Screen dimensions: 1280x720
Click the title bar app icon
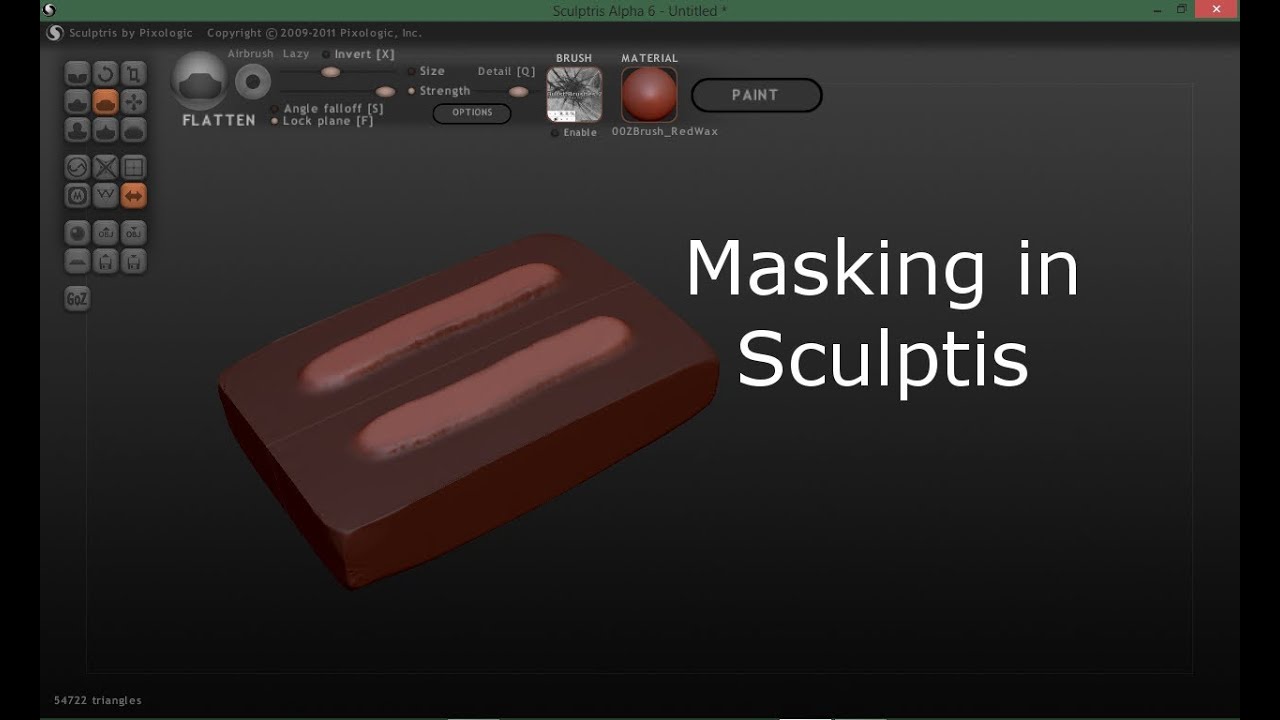point(50,10)
